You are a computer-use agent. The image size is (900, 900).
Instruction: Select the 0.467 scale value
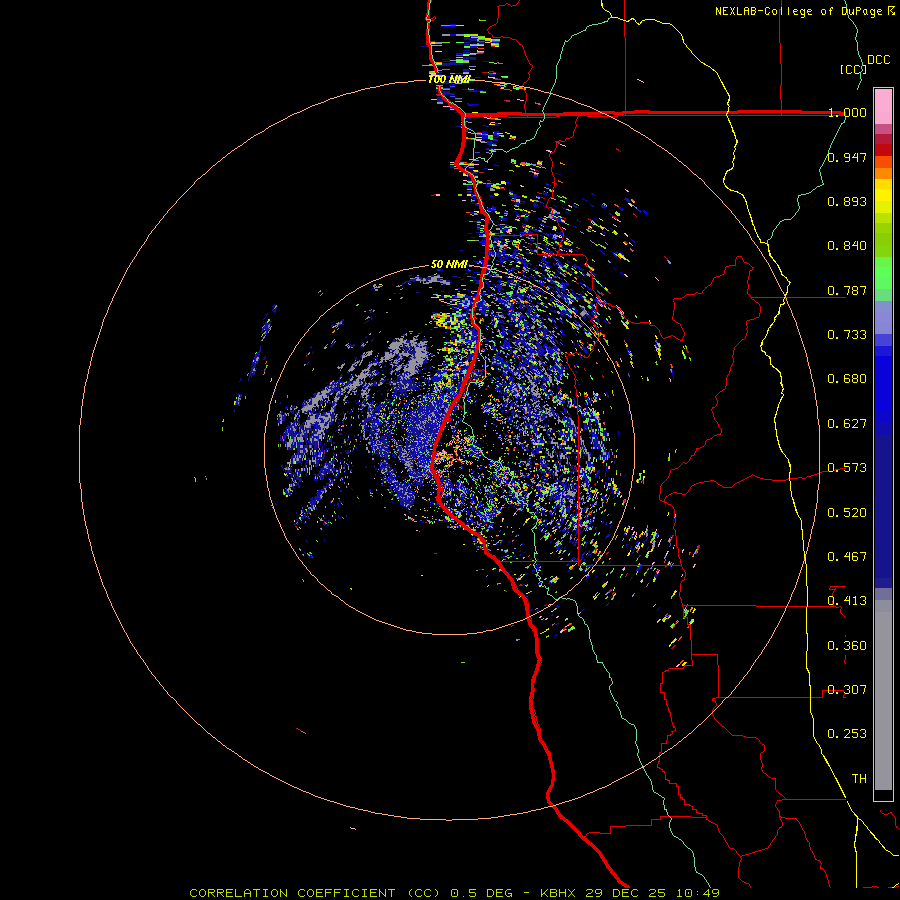[847, 557]
